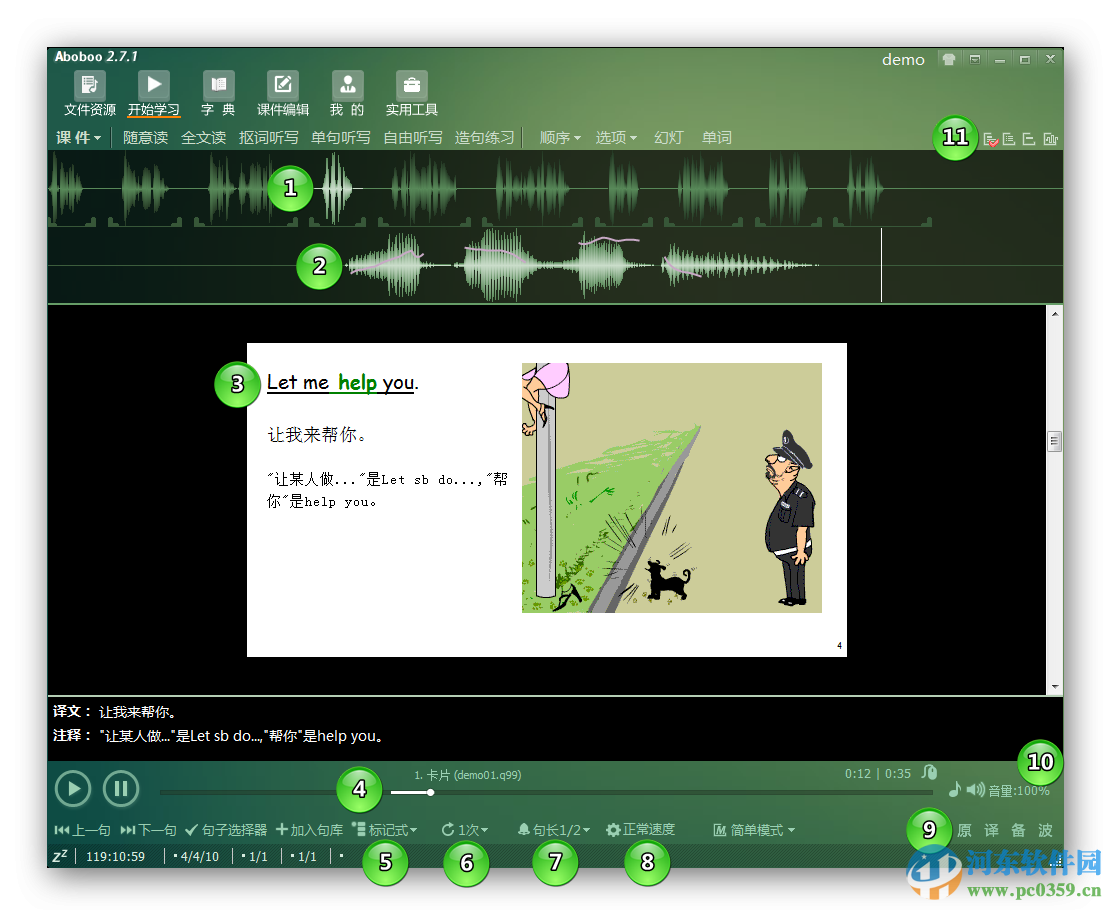Select the waveform view icon near marker 11
1111x915 pixels.
coord(1050,138)
